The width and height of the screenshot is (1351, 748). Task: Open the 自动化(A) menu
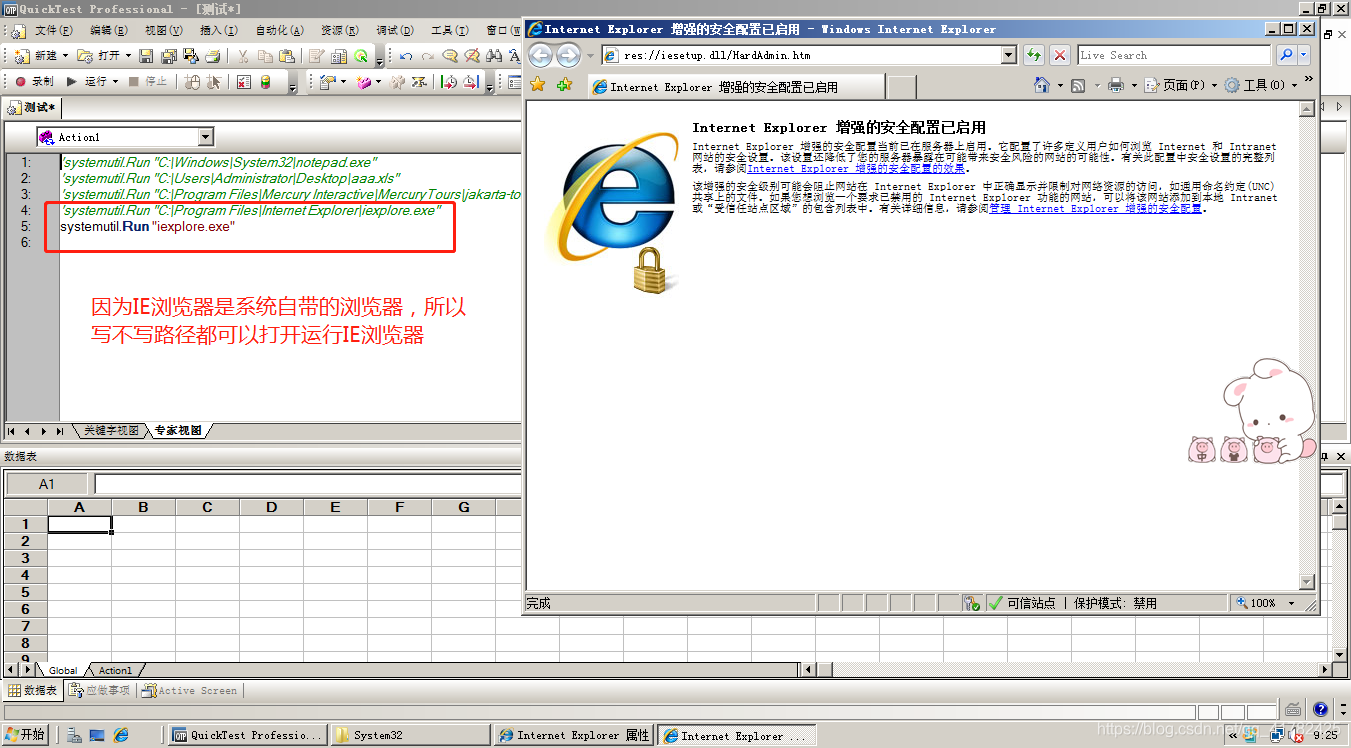tap(279, 31)
